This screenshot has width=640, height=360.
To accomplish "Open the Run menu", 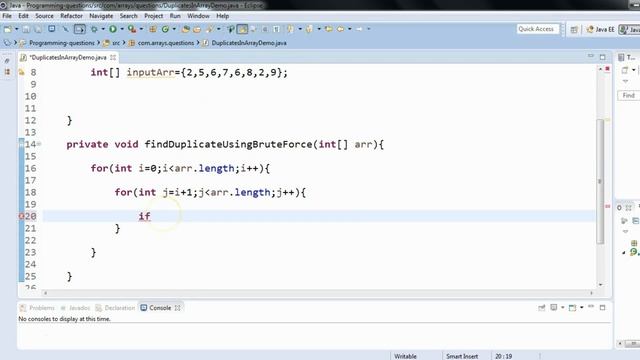I will [175, 16].
